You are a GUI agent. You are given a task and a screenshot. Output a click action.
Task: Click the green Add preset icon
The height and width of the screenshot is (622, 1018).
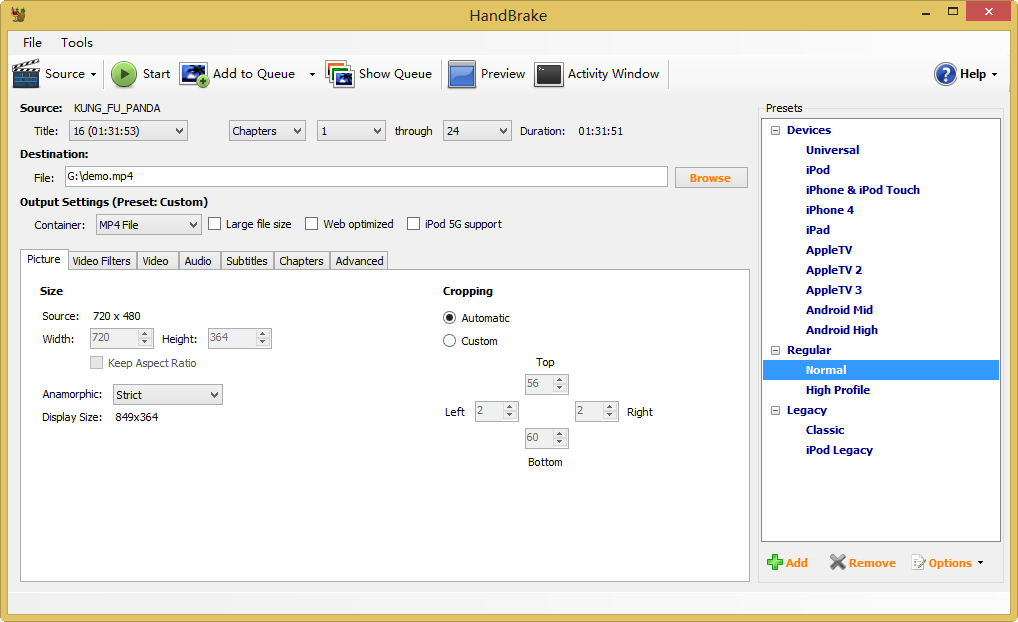[x=775, y=563]
